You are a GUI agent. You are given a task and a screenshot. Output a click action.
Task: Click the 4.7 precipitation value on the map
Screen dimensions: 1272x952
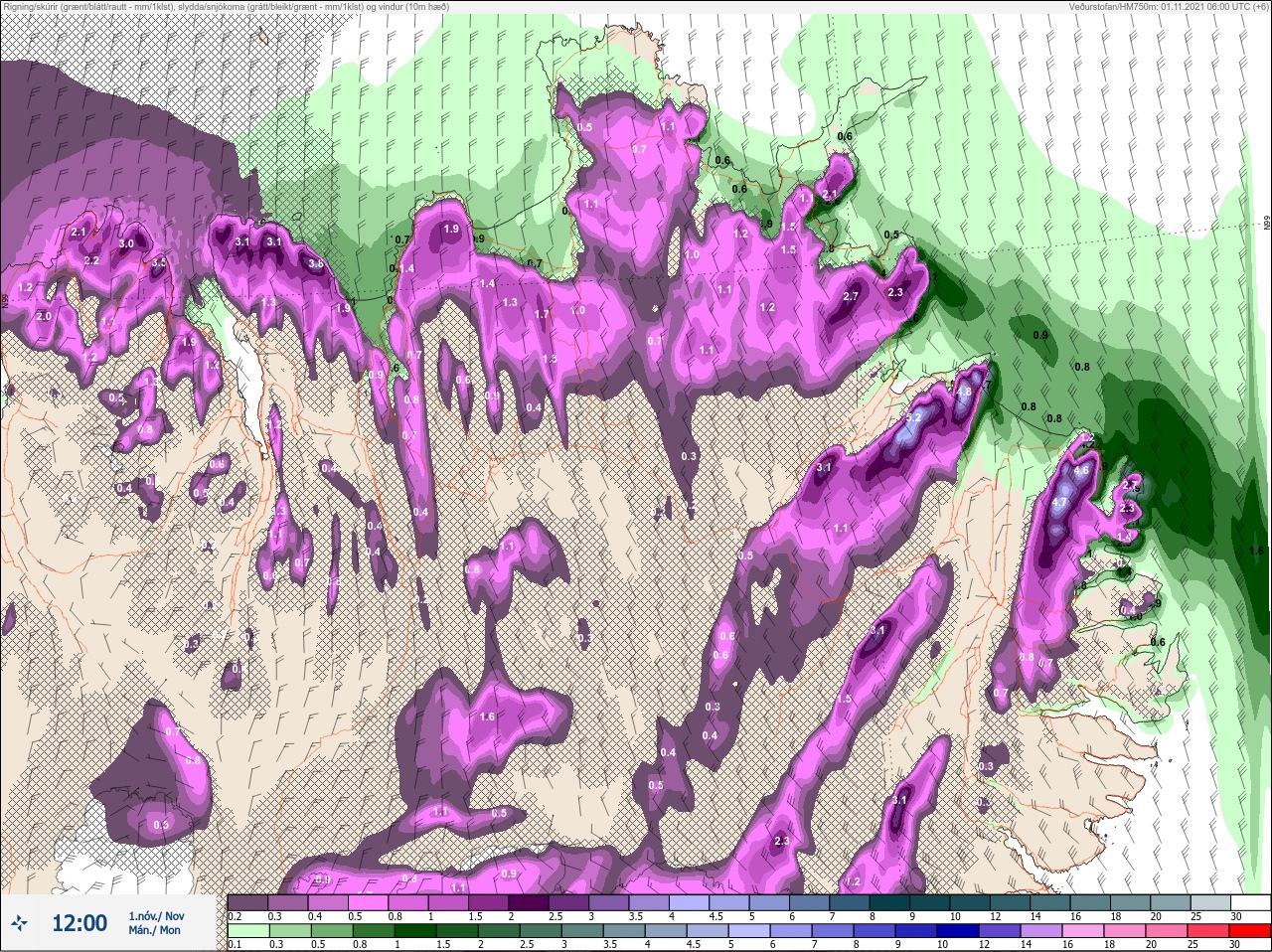[1059, 502]
